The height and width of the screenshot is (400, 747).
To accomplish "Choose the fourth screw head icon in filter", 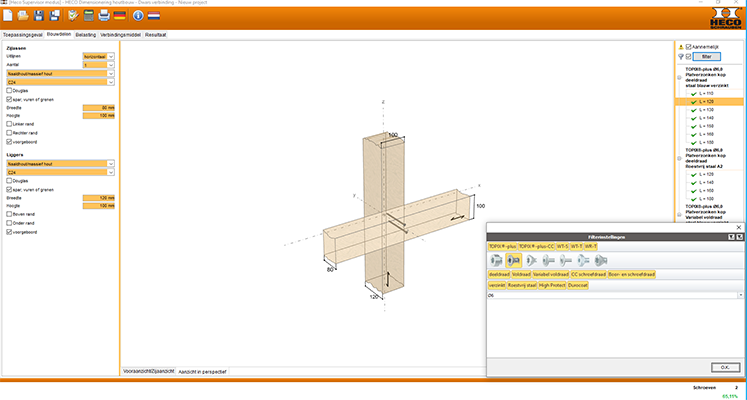I will 548,260.
